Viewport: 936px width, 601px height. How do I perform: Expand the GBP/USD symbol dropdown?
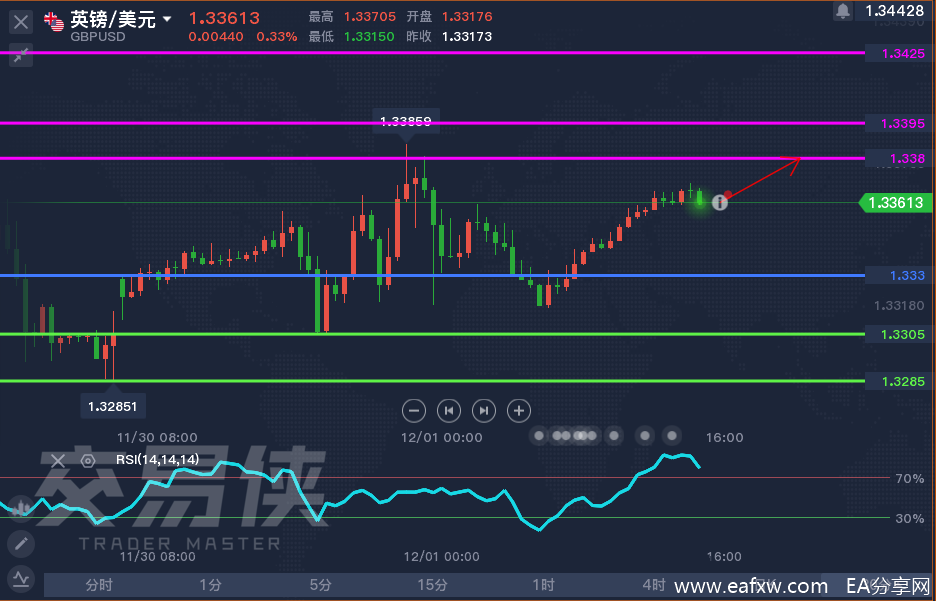[x=167, y=19]
